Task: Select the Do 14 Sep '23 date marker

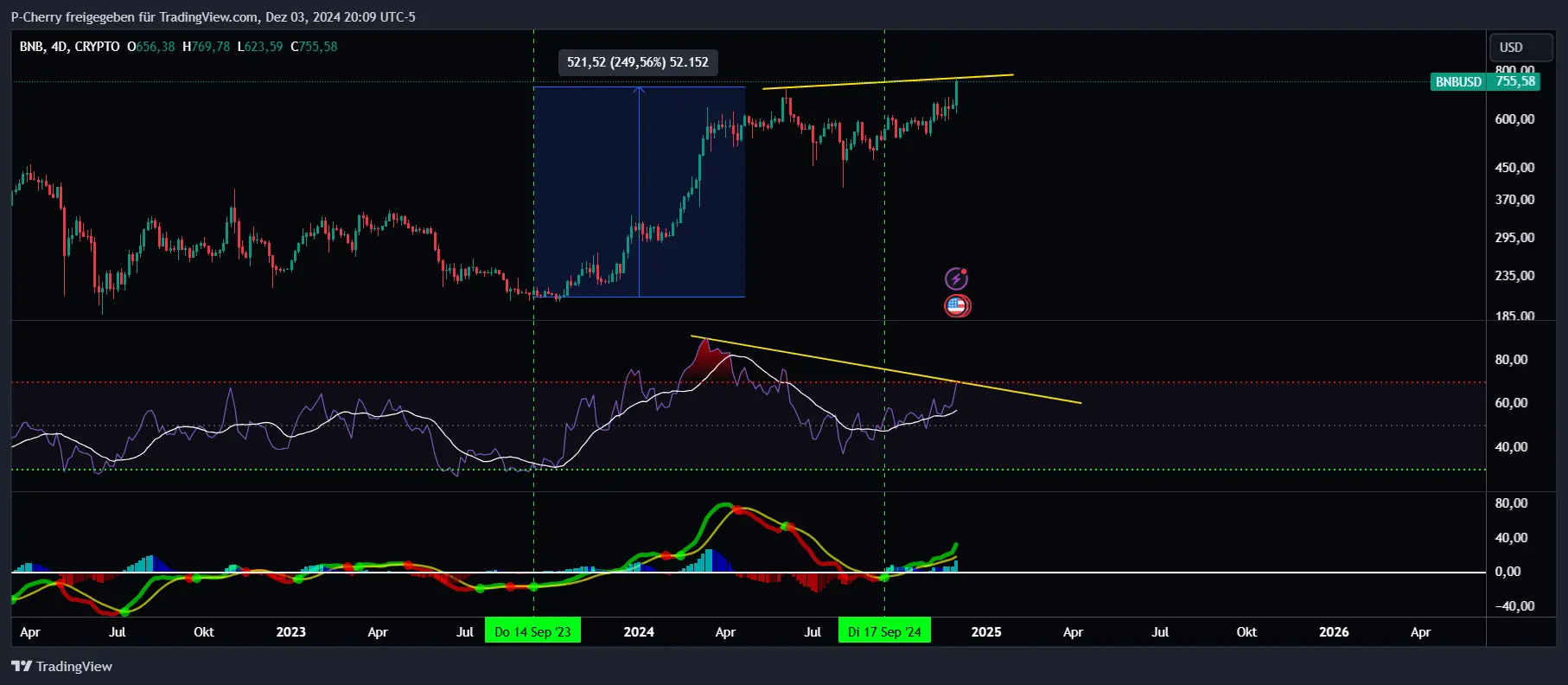Action: pos(532,631)
